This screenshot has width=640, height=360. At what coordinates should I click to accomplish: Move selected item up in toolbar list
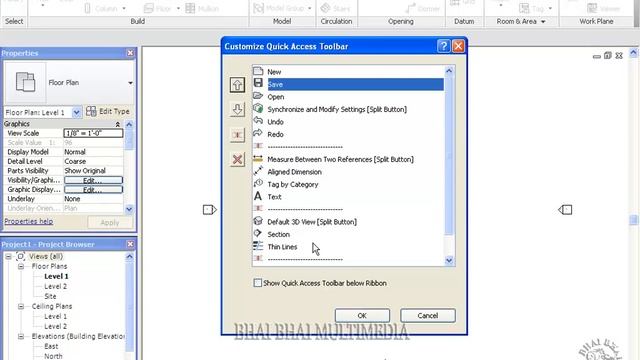pyautogui.click(x=237, y=85)
